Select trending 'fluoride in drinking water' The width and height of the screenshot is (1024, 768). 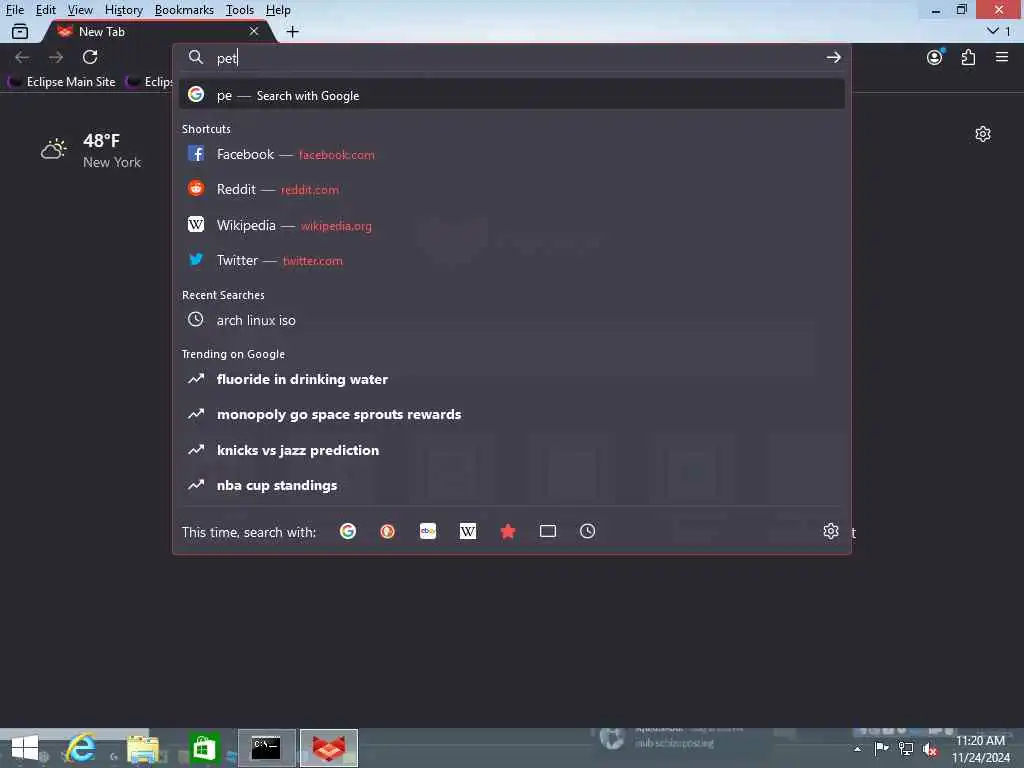click(x=512, y=379)
